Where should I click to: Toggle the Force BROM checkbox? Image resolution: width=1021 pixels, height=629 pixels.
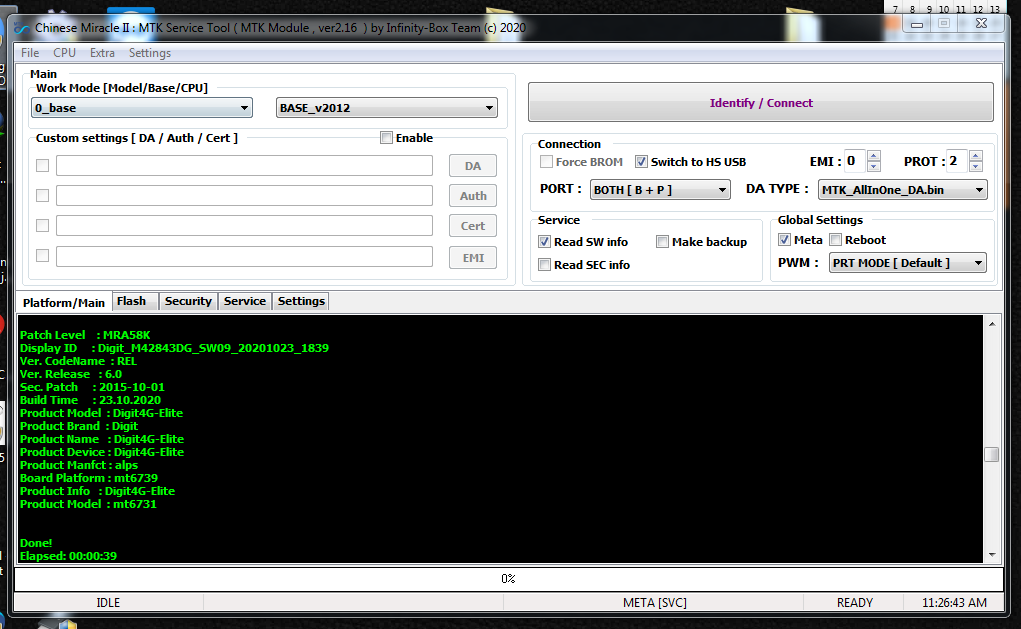[x=546, y=161]
